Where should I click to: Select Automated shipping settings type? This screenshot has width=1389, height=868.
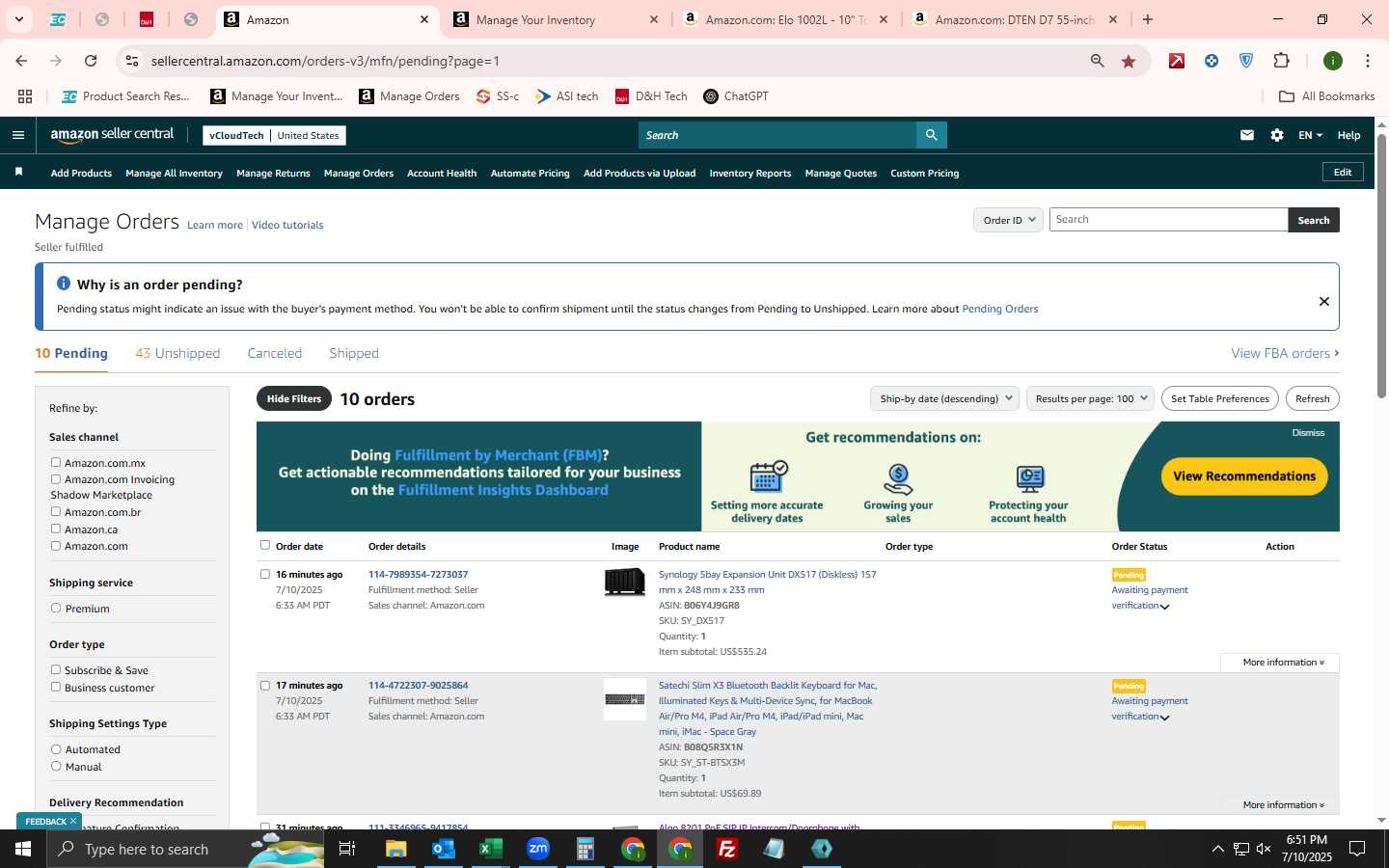tap(56, 749)
